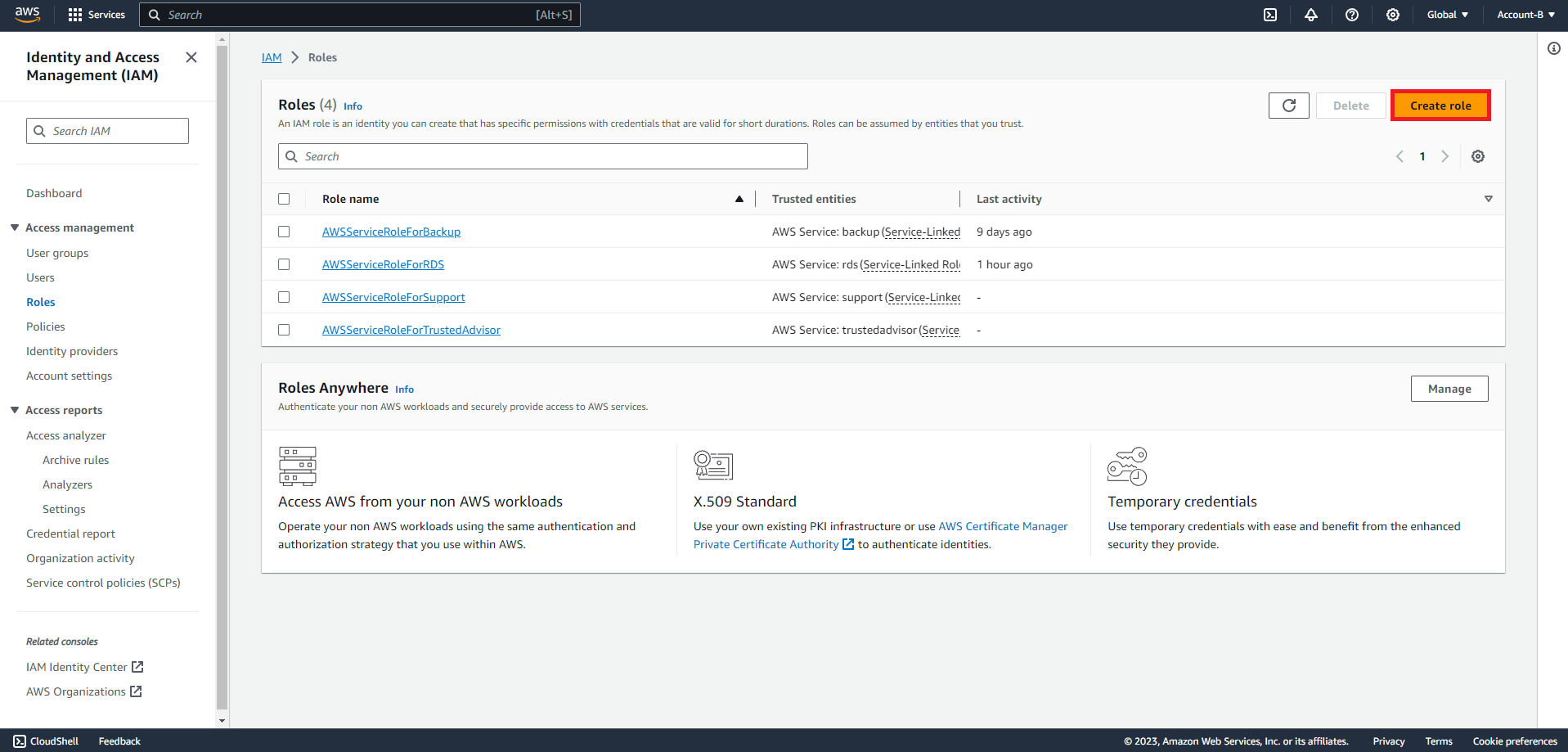Open the AWSServiceRoleForBackup role link
Viewport: 1568px width, 752px height.
point(391,232)
